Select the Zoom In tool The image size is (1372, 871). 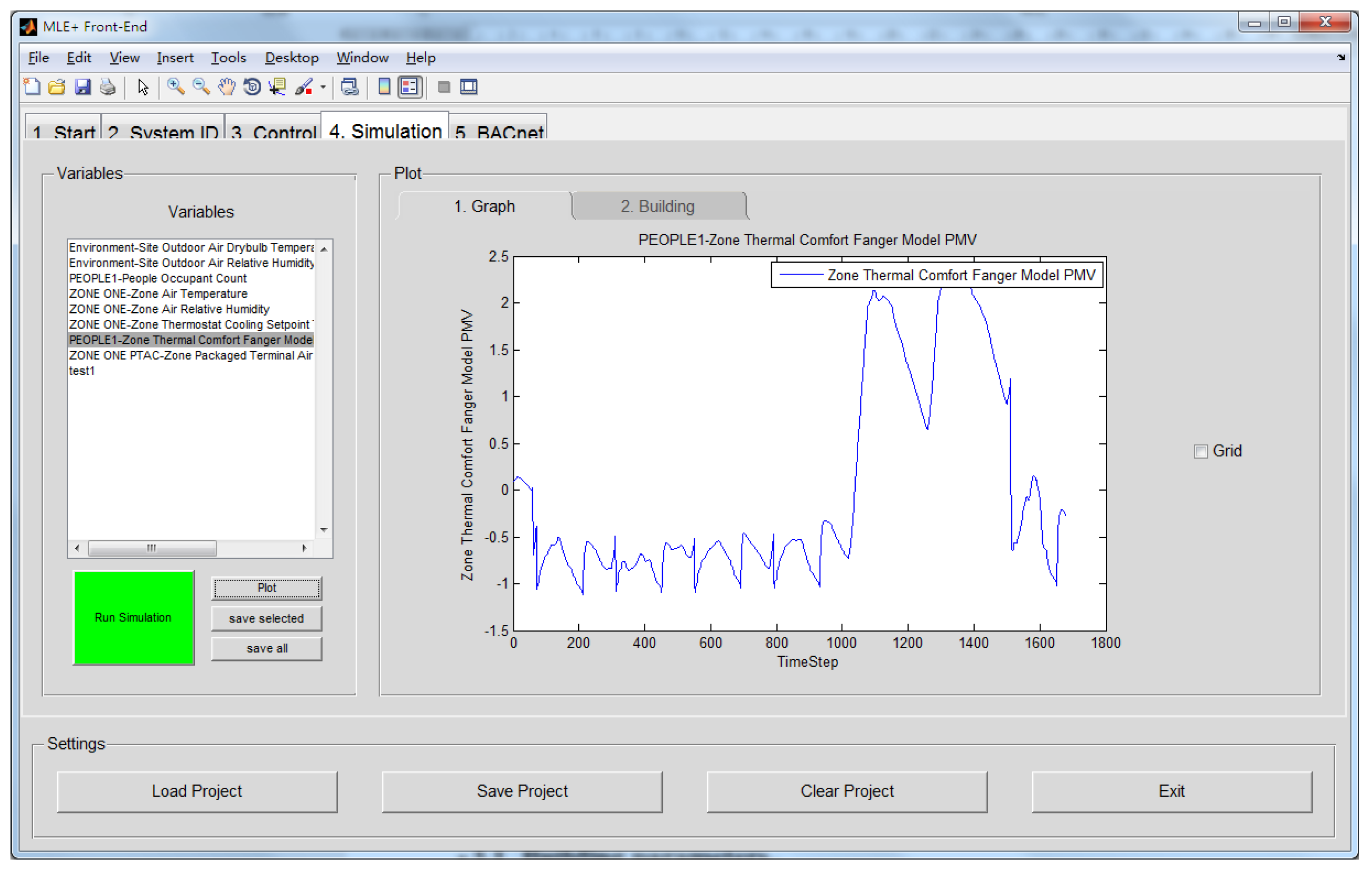tap(175, 87)
